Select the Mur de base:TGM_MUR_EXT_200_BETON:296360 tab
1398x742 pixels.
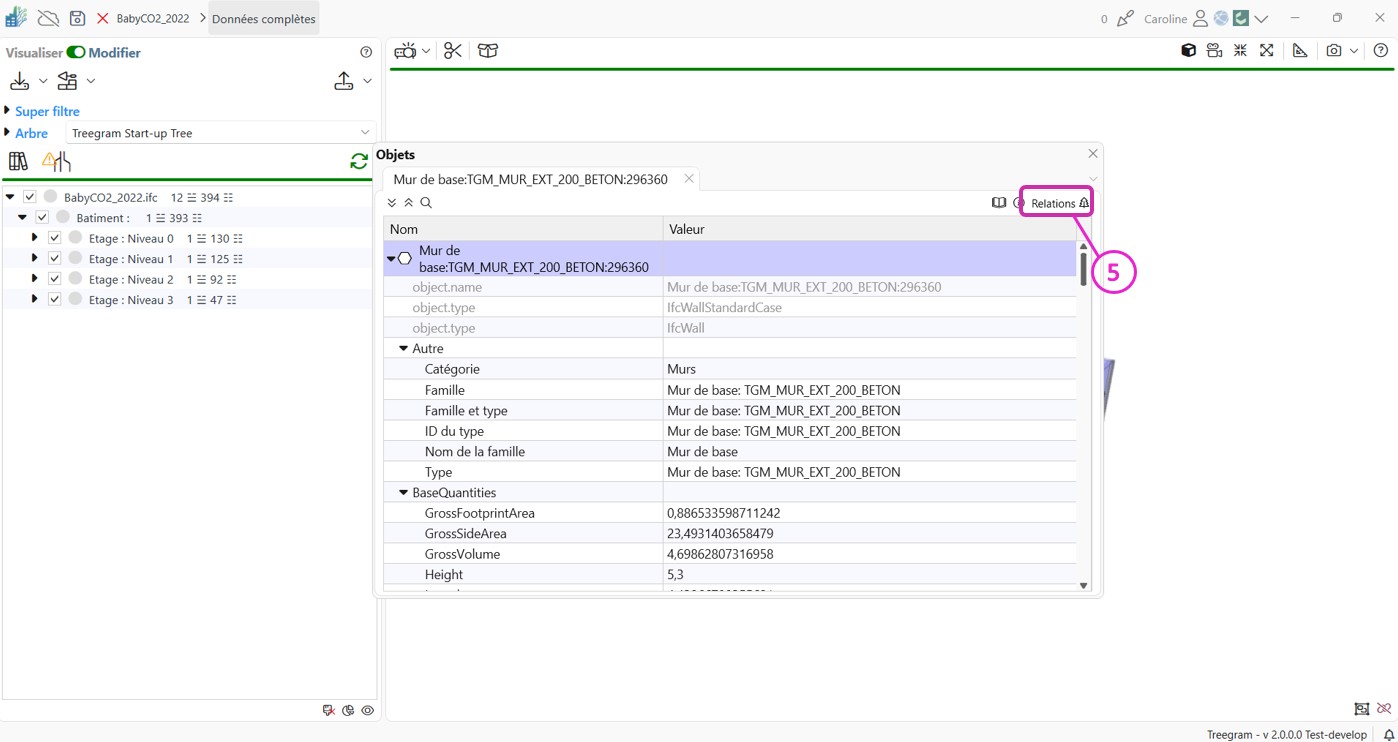point(530,179)
